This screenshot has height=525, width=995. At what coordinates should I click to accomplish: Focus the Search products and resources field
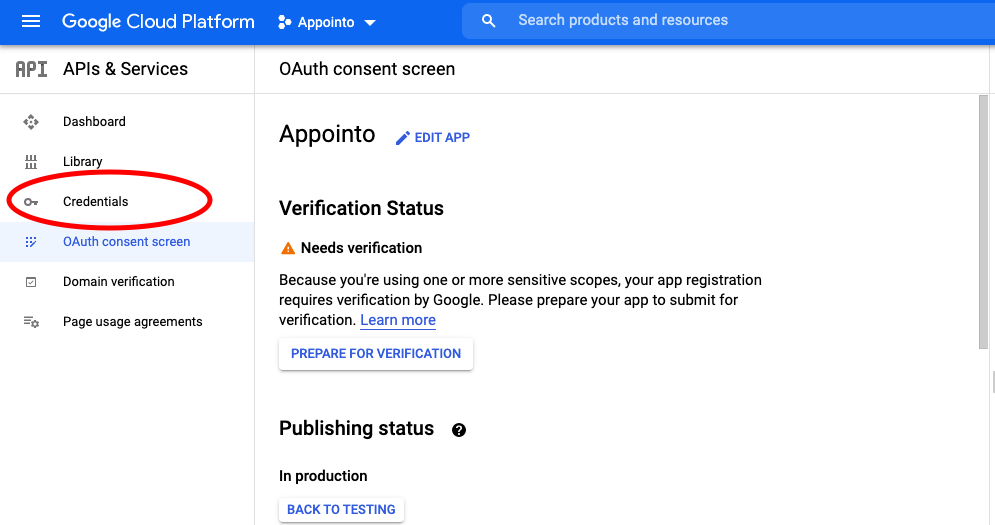pos(728,21)
